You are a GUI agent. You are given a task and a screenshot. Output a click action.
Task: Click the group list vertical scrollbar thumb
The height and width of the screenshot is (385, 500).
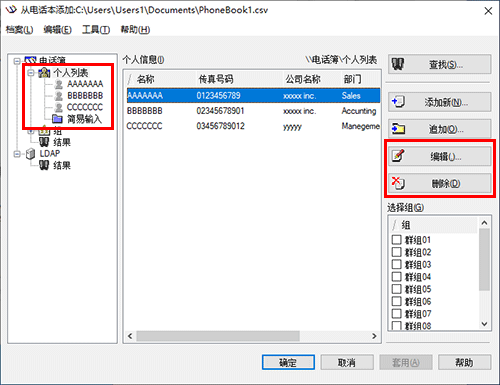tap(484, 259)
